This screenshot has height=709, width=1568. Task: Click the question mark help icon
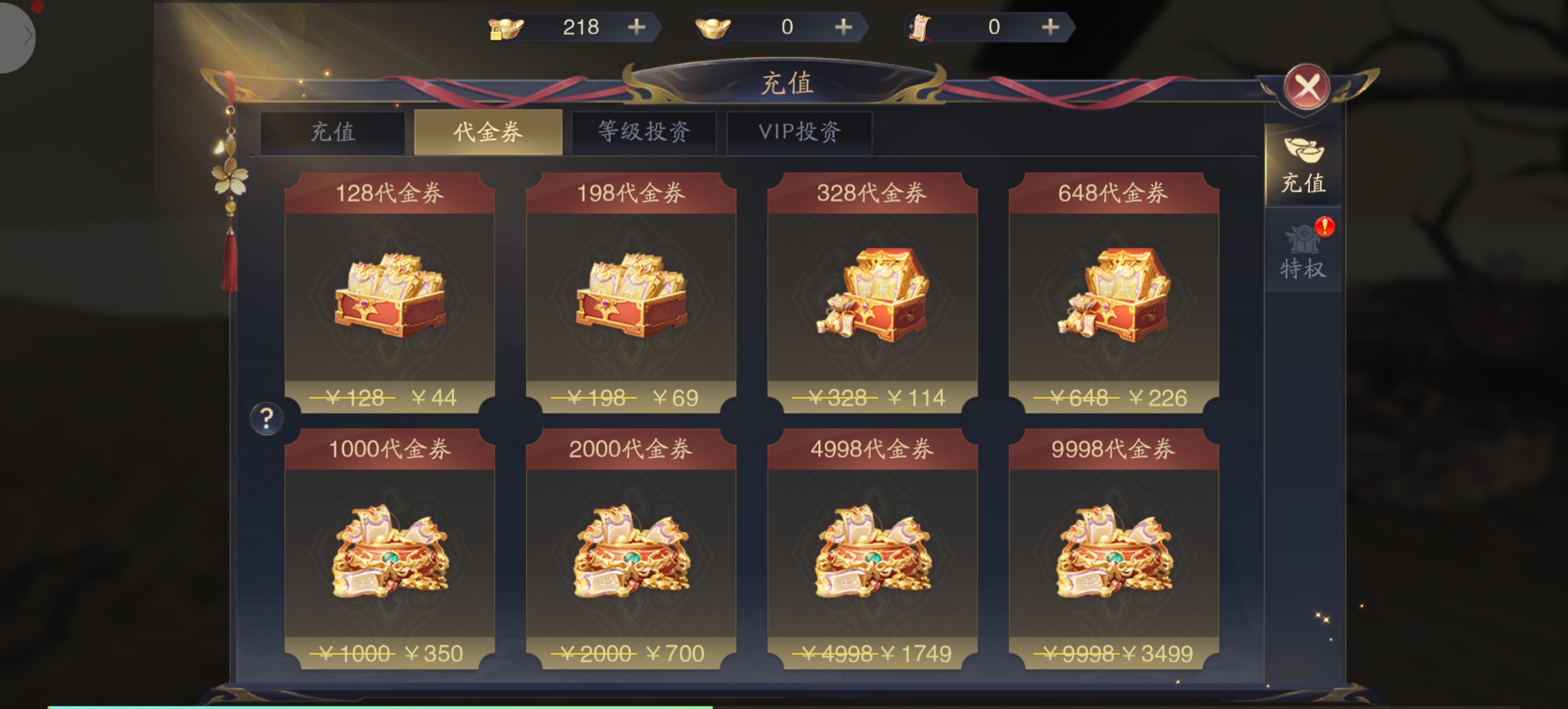[266, 419]
